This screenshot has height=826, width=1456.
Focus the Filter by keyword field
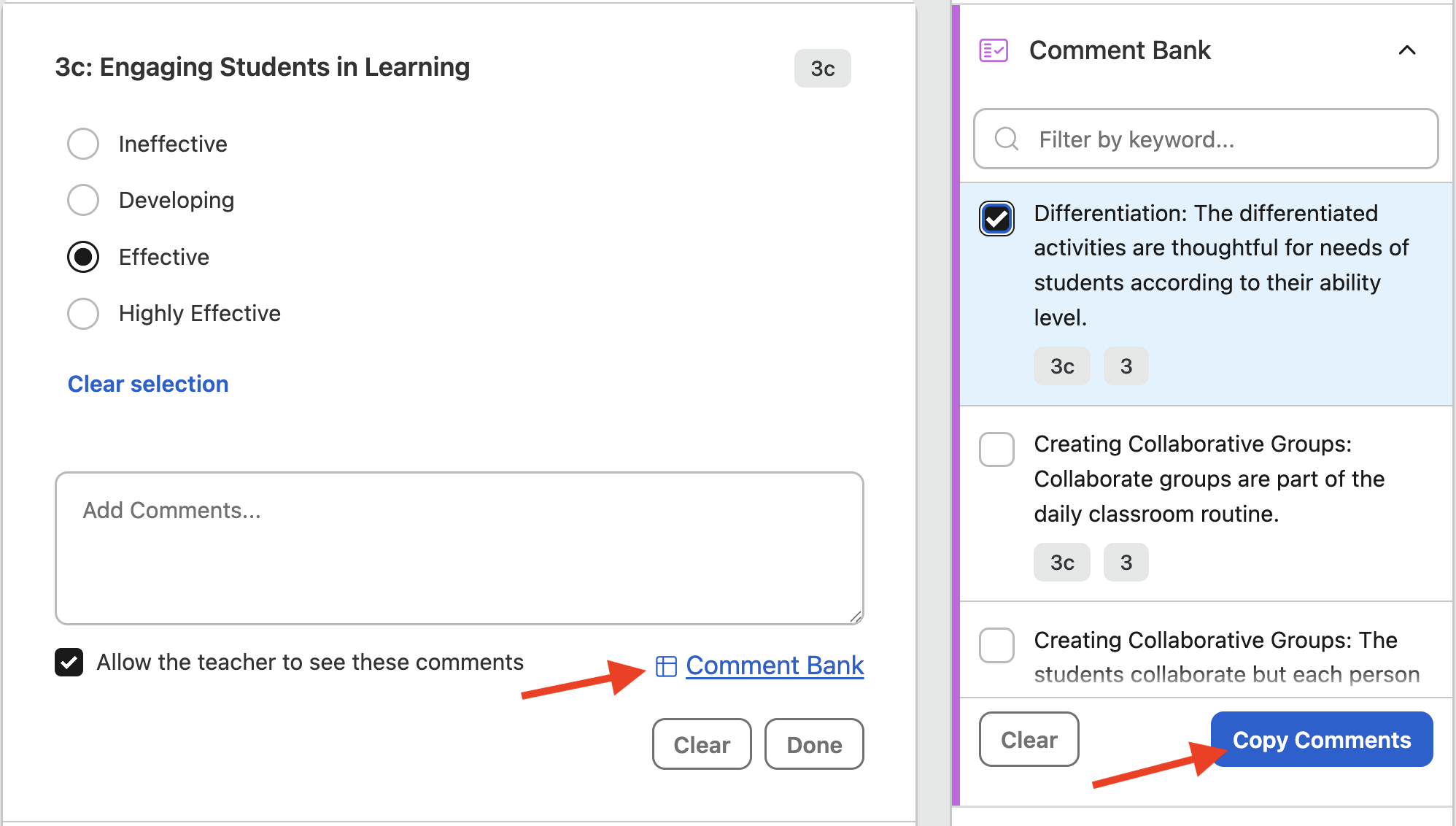coord(1206,139)
